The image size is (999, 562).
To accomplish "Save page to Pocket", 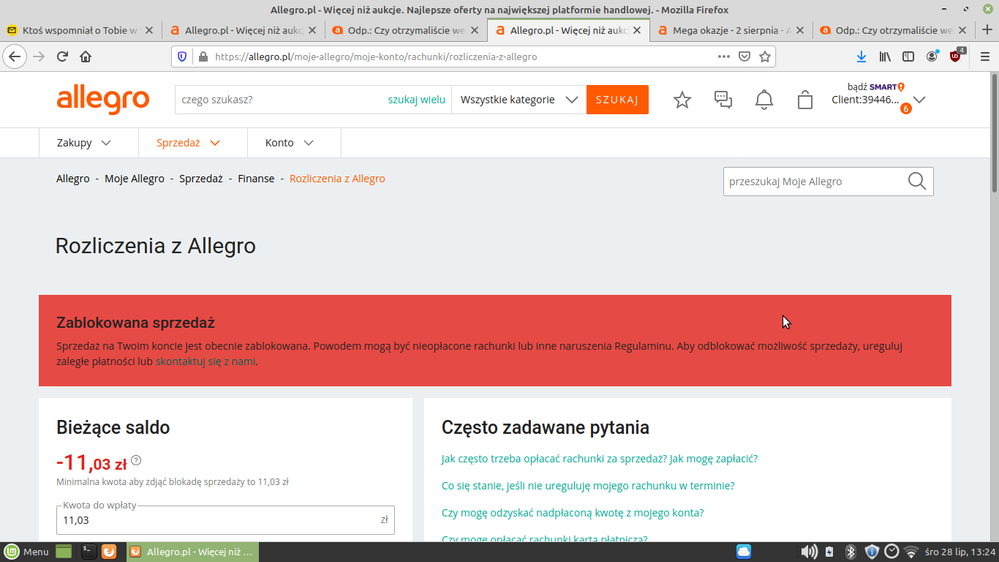I will [744, 57].
